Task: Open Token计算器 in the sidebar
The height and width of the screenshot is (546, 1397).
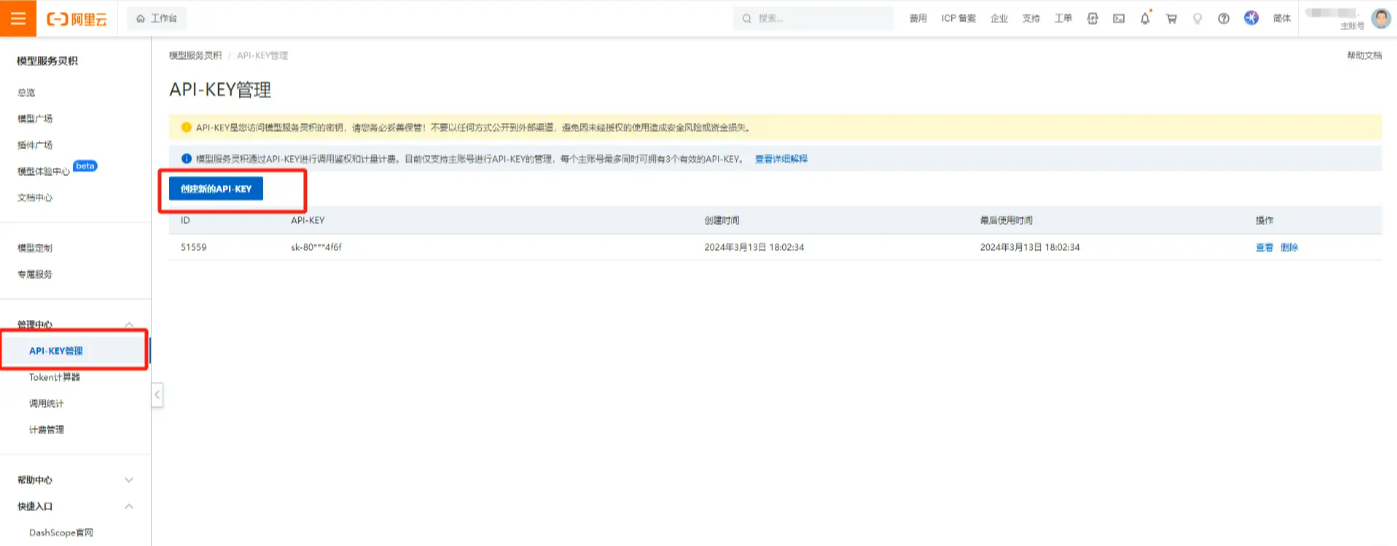Action: [55, 377]
